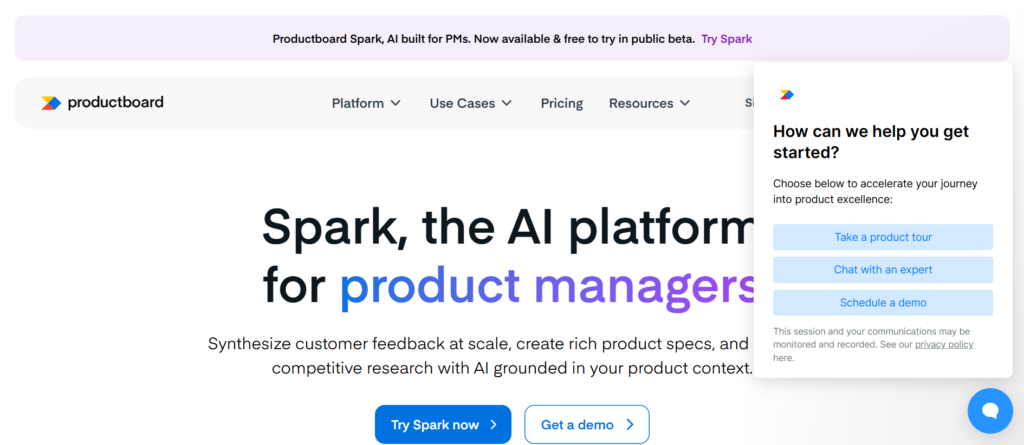Open the Resources menu item
1024x445 pixels.
(x=641, y=103)
